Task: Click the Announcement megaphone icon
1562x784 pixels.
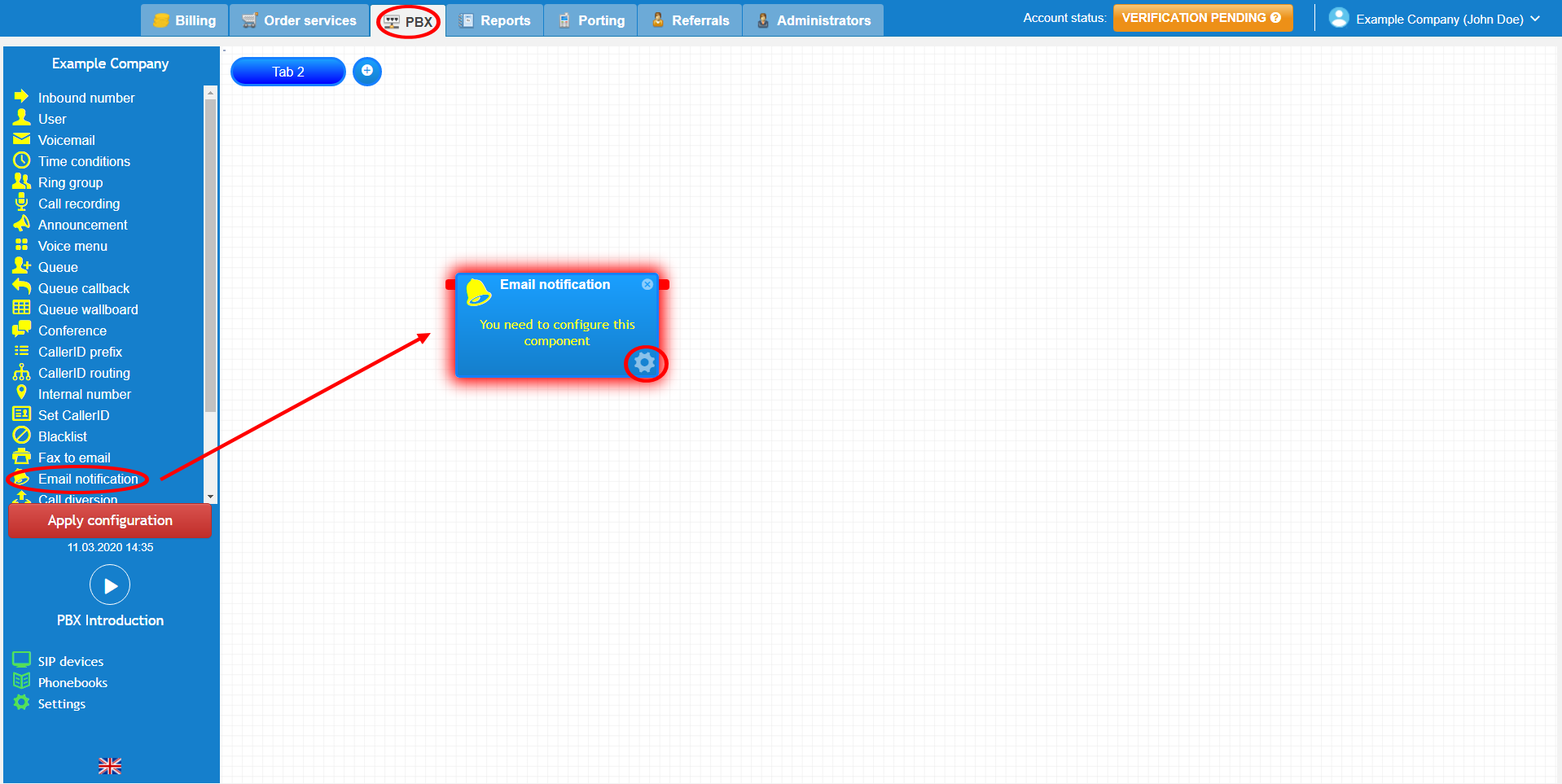Action: pos(21,224)
